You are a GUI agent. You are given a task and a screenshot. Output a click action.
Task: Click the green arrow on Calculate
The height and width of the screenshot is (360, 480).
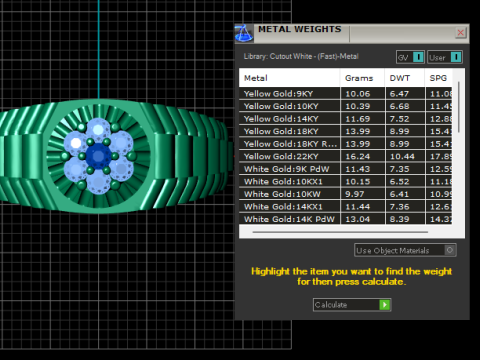coord(385,305)
